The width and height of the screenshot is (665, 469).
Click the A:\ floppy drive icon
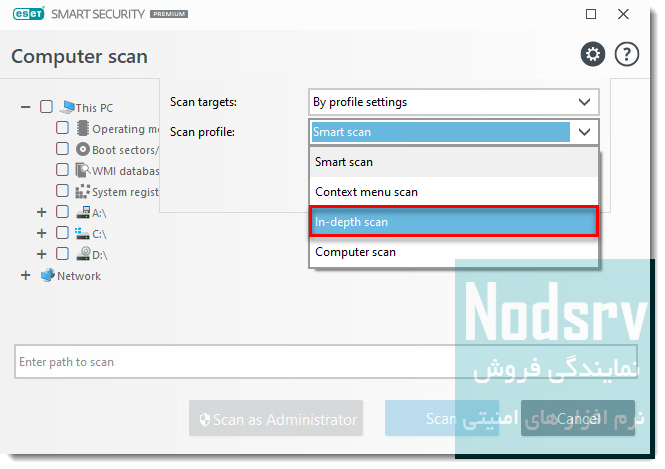pos(83,212)
